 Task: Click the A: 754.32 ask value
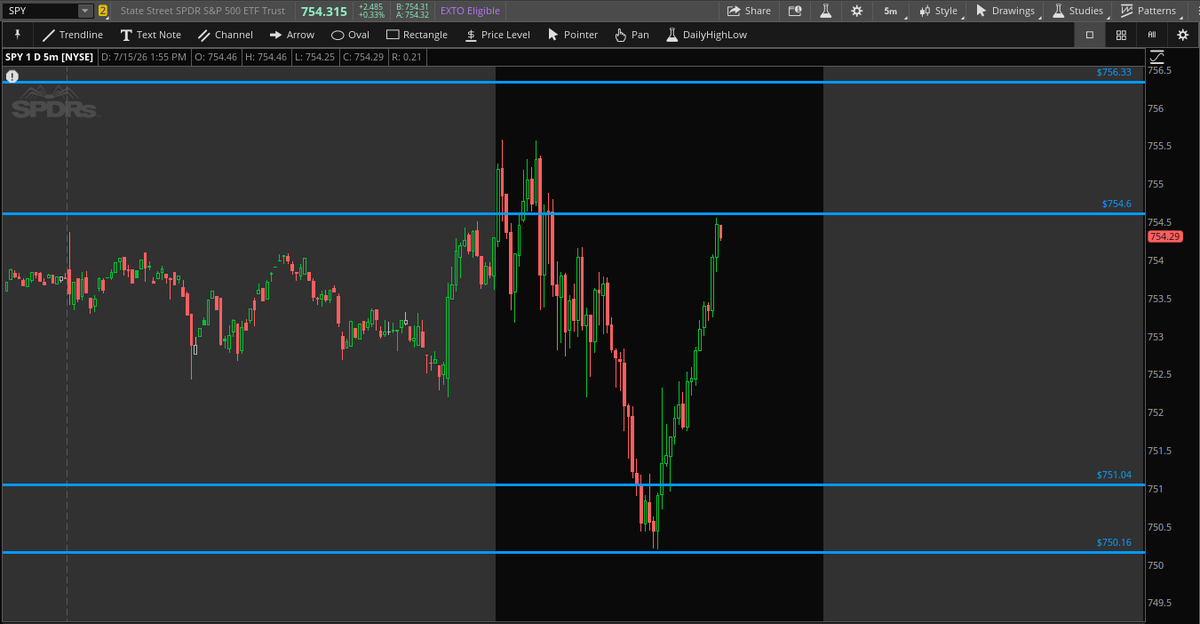pyautogui.click(x=413, y=16)
